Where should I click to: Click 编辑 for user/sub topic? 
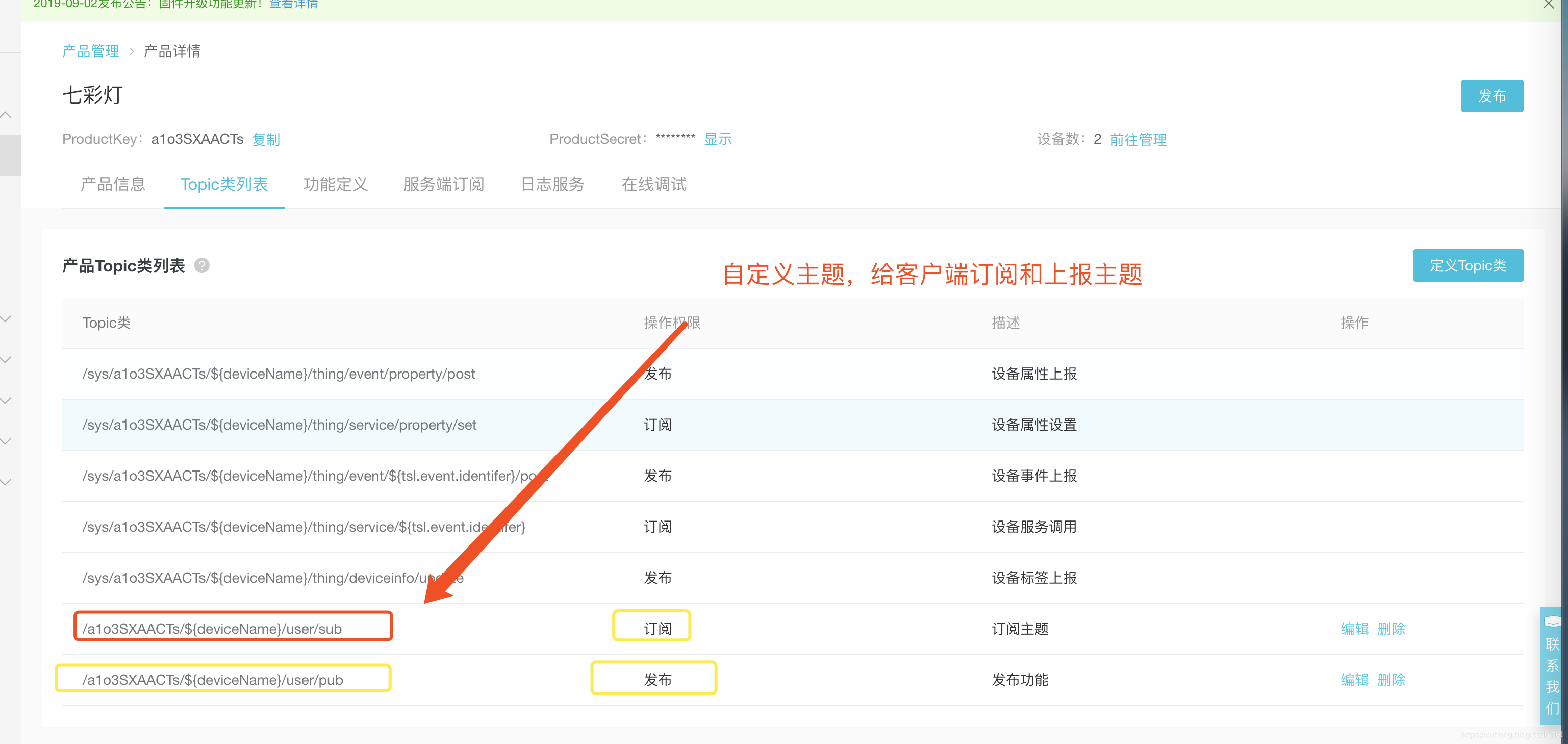click(1350, 627)
